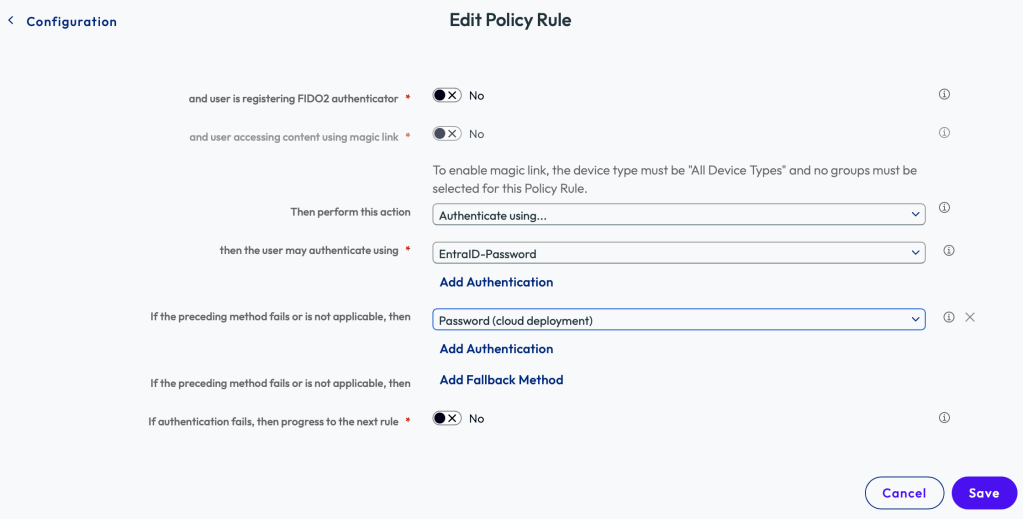
Task: Toggle the magic link access switch
Action: 446,134
